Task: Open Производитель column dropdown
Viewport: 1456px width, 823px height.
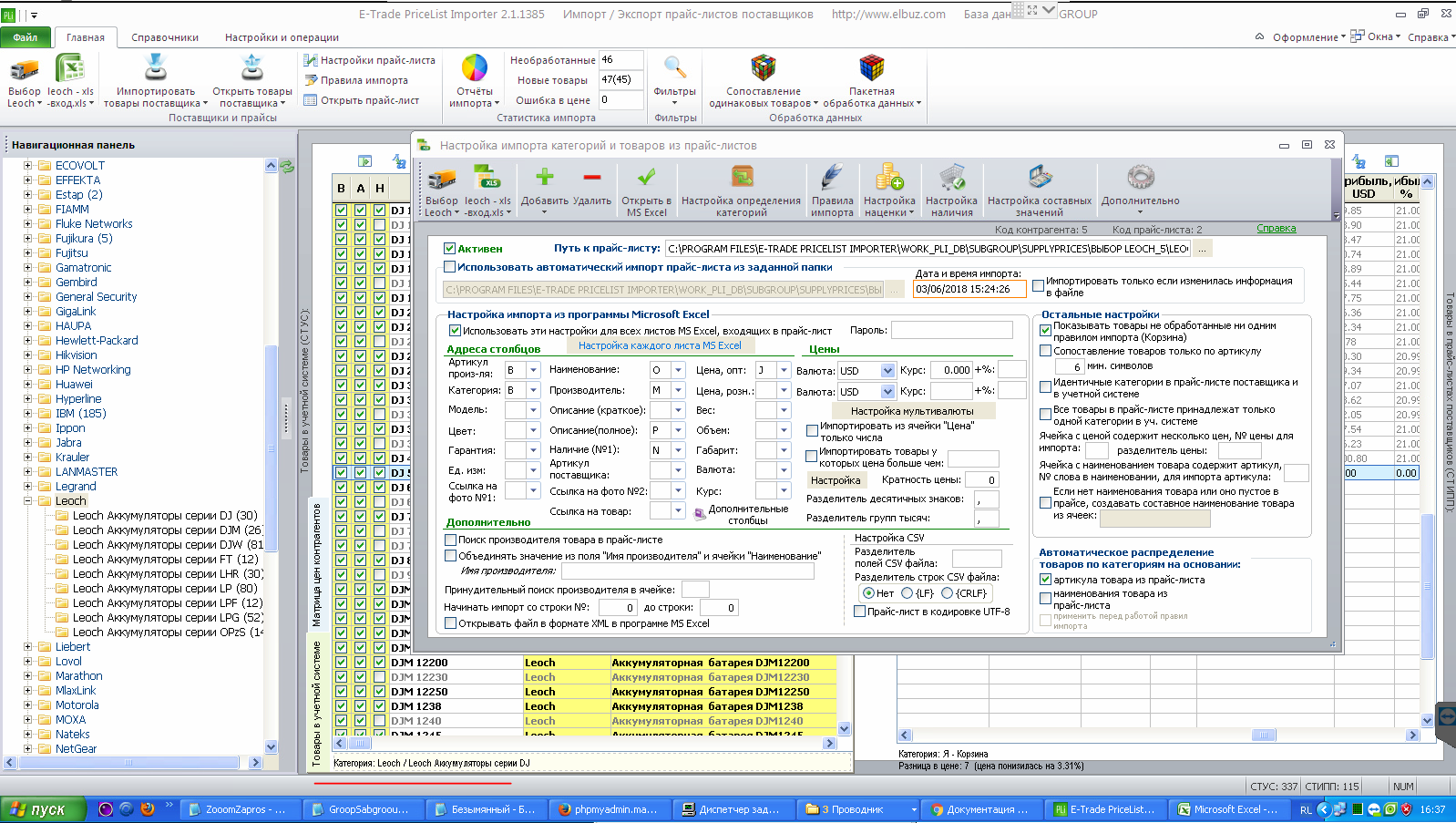Action: pyautogui.click(x=678, y=390)
